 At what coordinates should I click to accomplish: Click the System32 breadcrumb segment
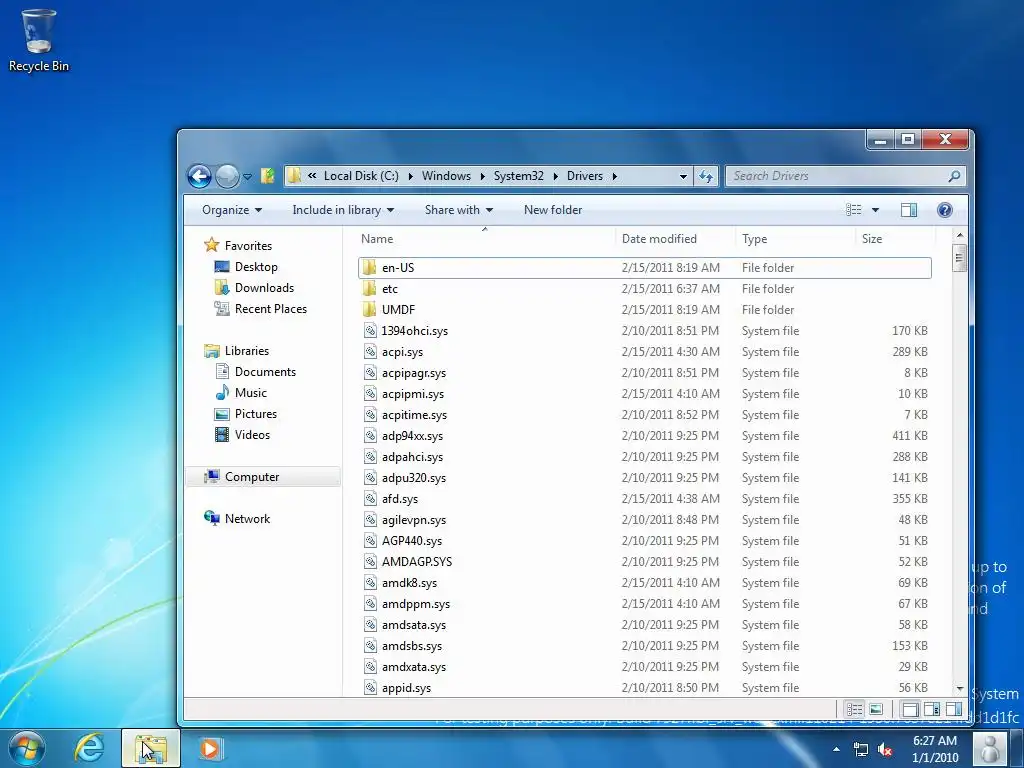519,176
